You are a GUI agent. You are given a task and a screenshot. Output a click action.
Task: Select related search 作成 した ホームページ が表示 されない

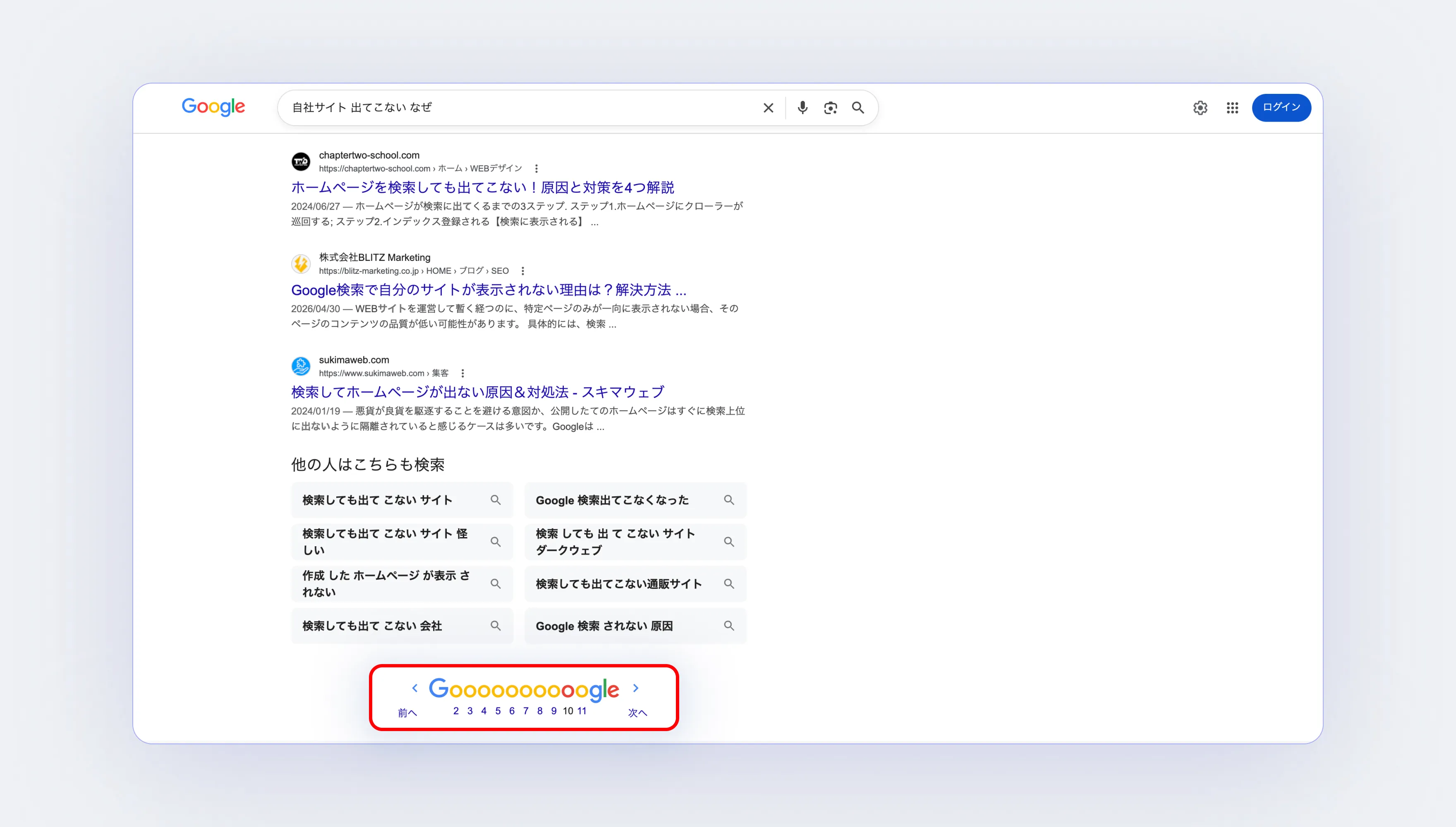(x=402, y=584)
